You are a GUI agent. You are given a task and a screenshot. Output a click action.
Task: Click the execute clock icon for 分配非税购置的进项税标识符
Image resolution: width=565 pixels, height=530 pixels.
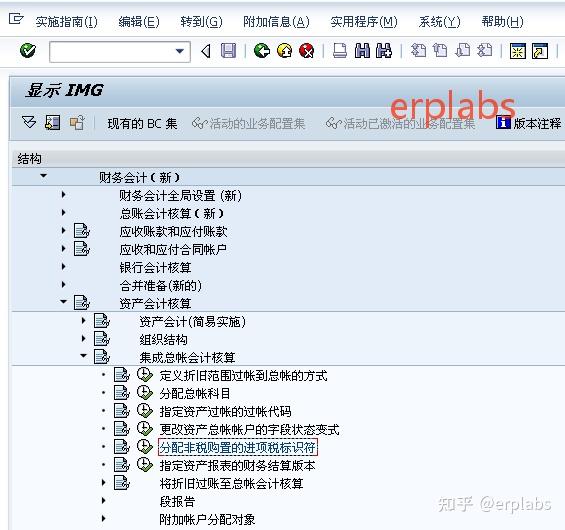click(x=145, y=447)
